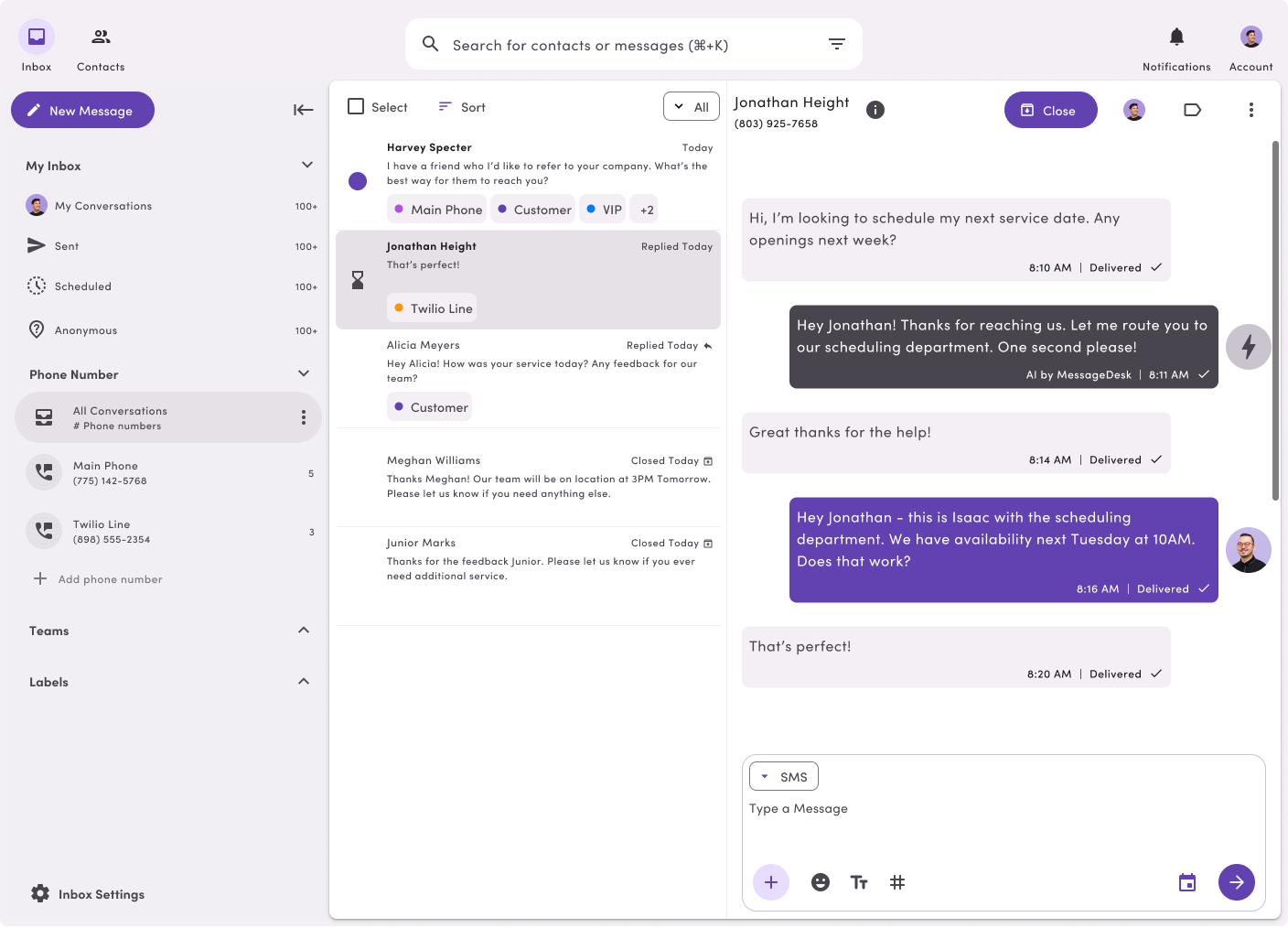The height and width of the screenshot is (928, 1288).
Task: Click the plus attachment icon in the composer
Action: pos(770,882)
